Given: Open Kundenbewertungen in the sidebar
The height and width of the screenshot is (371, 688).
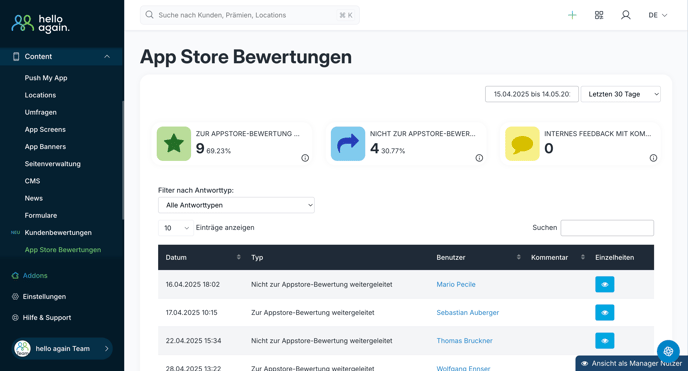Looking at the screenshot, I should 58,232.
